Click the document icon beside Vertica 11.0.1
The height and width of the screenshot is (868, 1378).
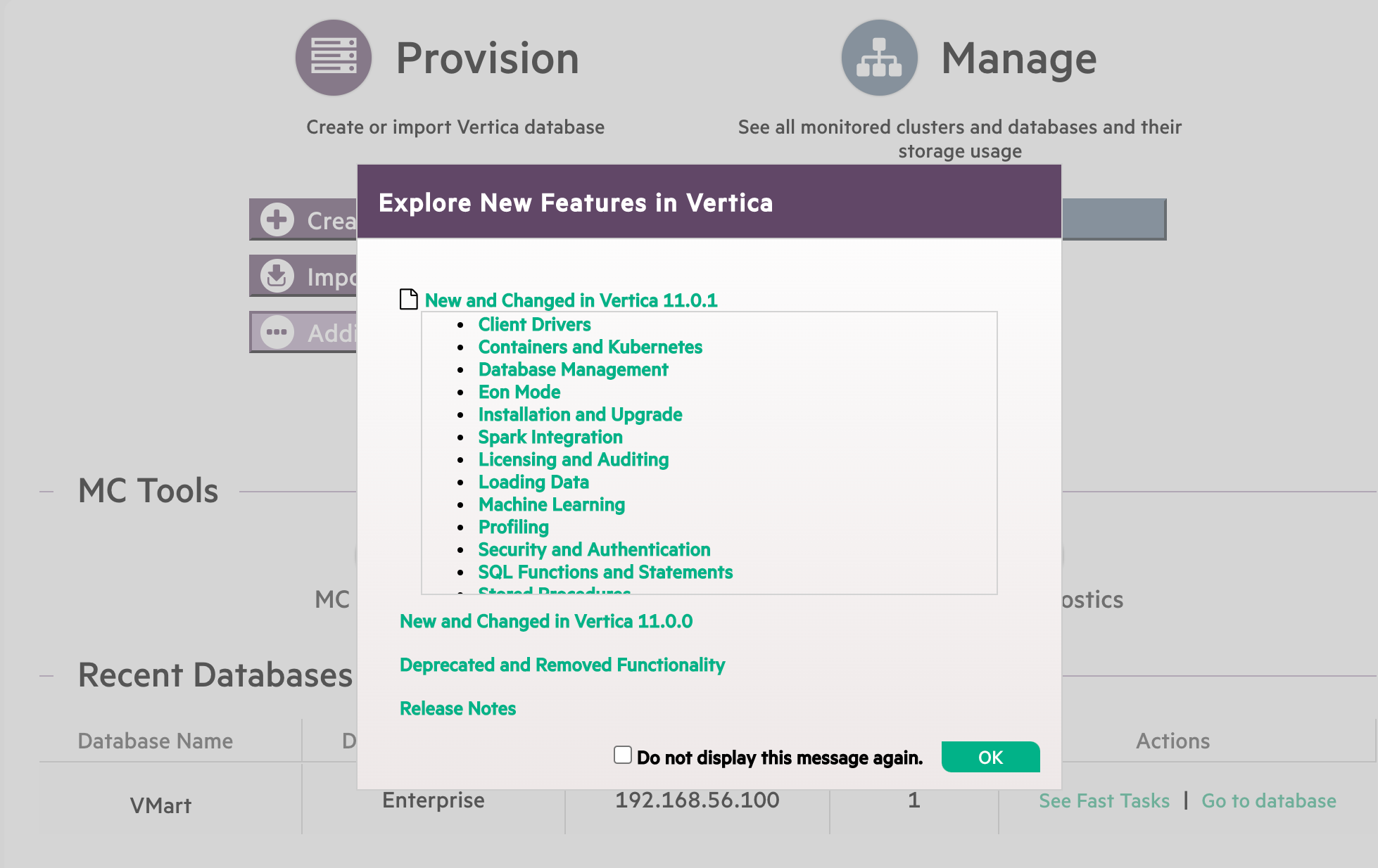pos(409,300)
